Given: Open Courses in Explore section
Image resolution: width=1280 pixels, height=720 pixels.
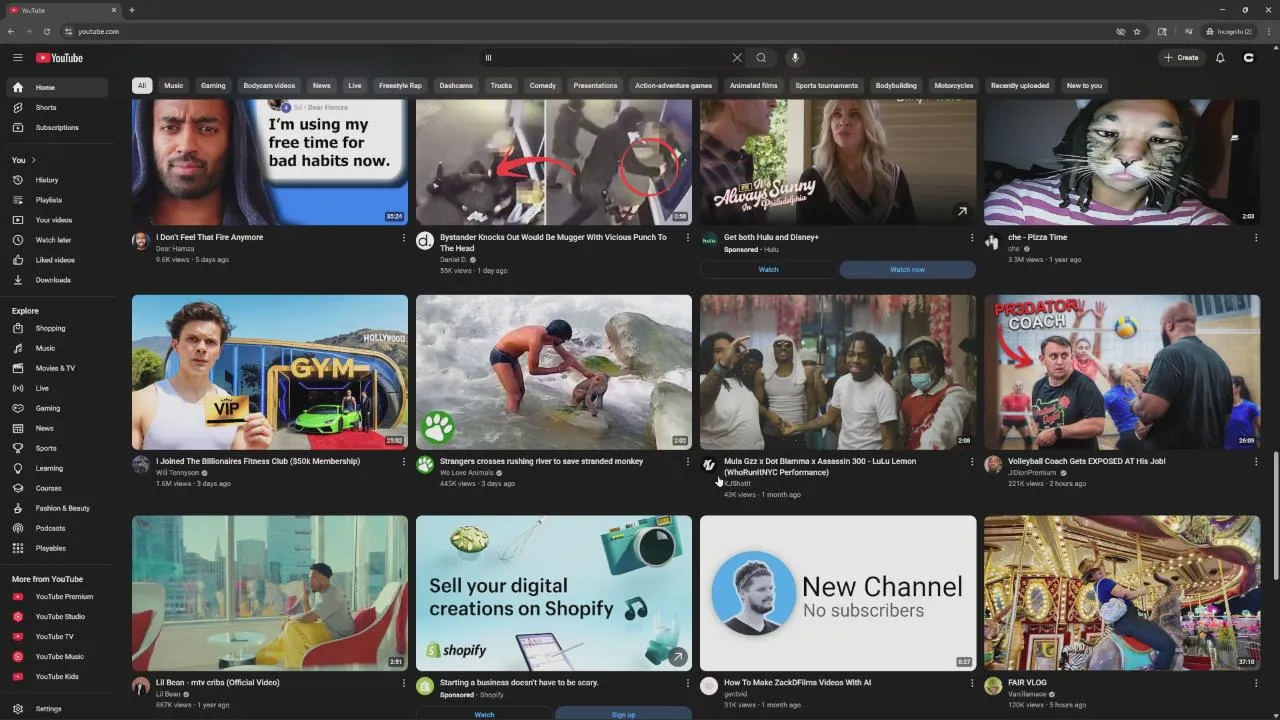Looking at the screenshot, I should 55,488.
